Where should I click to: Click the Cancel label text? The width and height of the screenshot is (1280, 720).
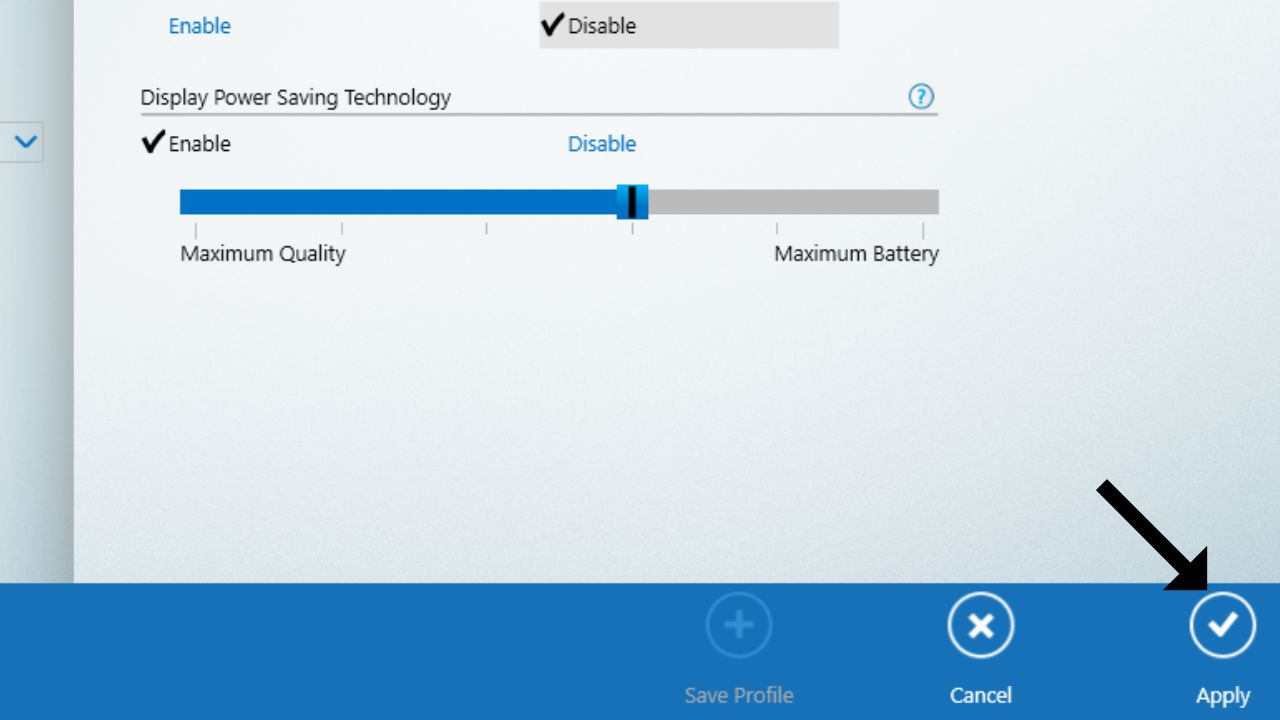(x=980, y=695)
